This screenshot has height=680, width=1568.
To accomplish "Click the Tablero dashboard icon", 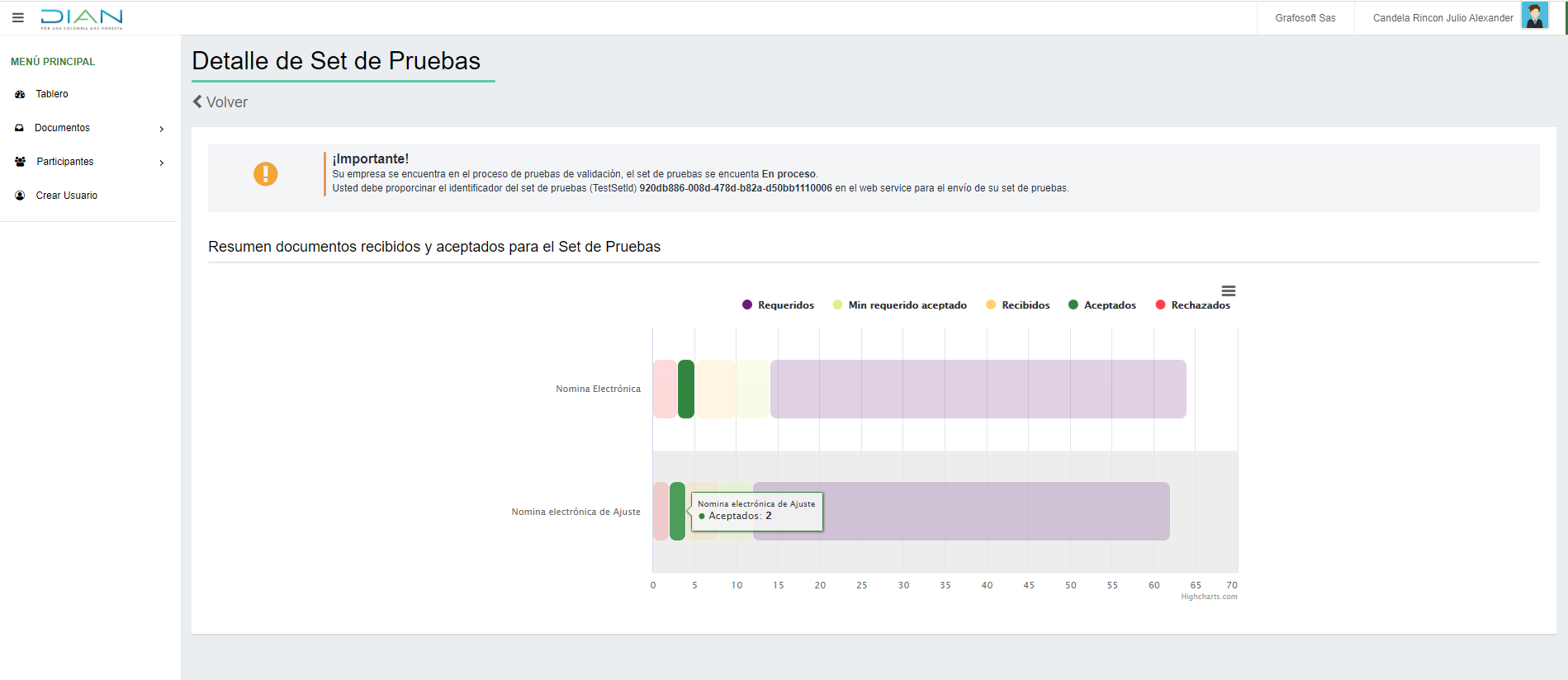I will pos(20,94).
